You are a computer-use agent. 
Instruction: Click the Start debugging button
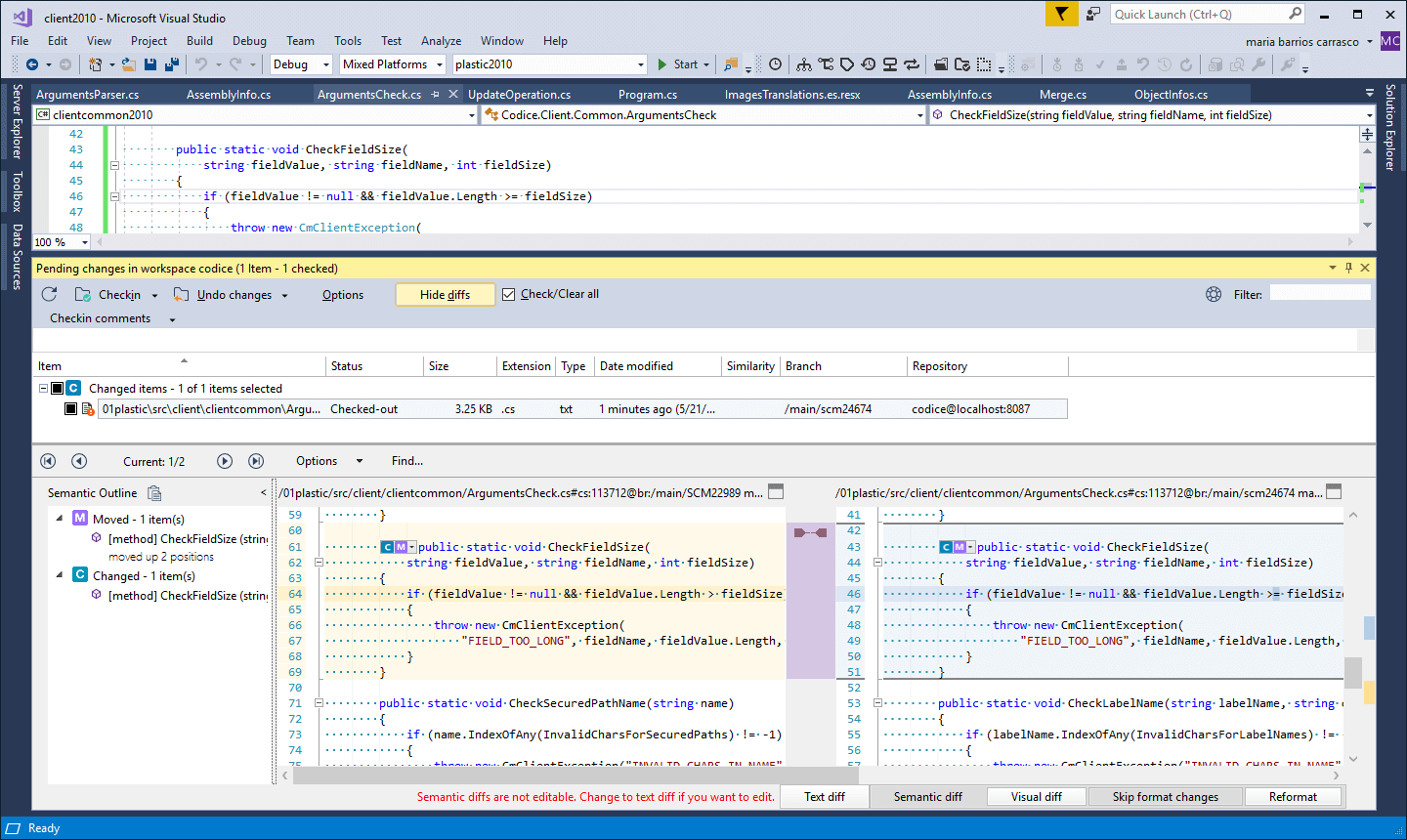[678, 64]
